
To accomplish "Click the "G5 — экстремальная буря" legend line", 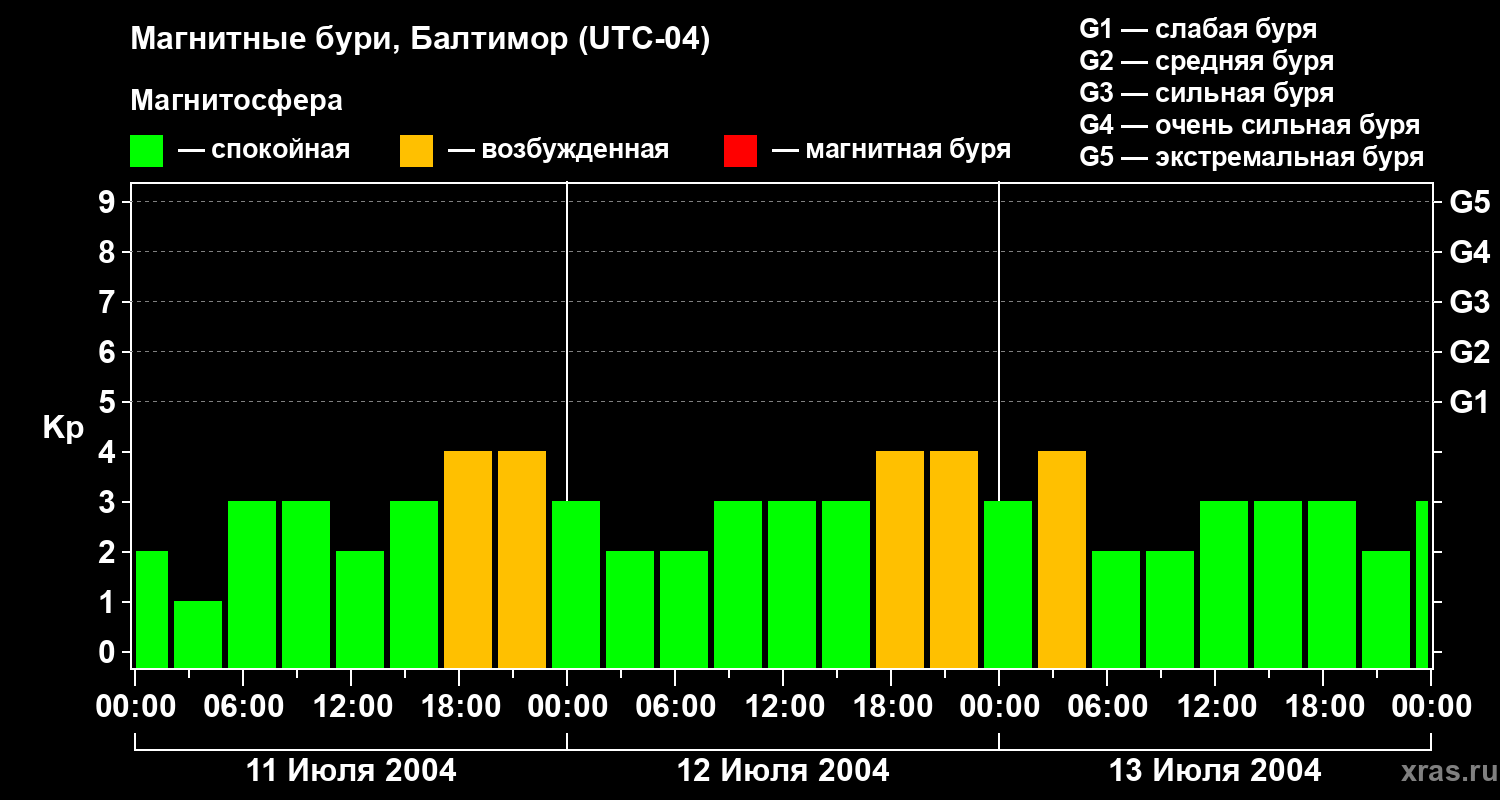I will tap(1251, 158).
